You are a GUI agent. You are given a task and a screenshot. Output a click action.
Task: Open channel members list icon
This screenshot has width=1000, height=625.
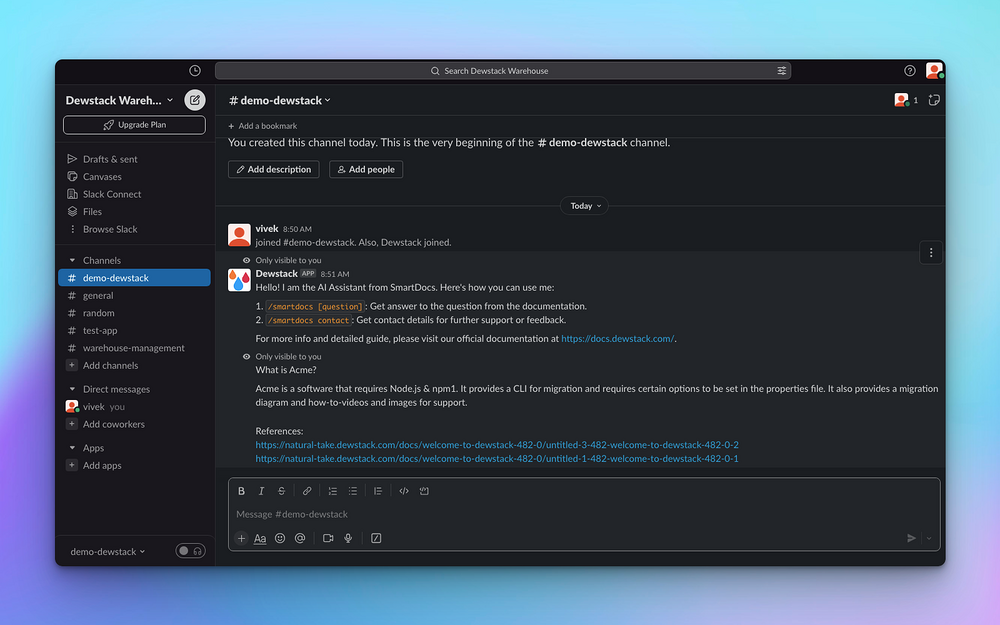[x=906, y=100]
